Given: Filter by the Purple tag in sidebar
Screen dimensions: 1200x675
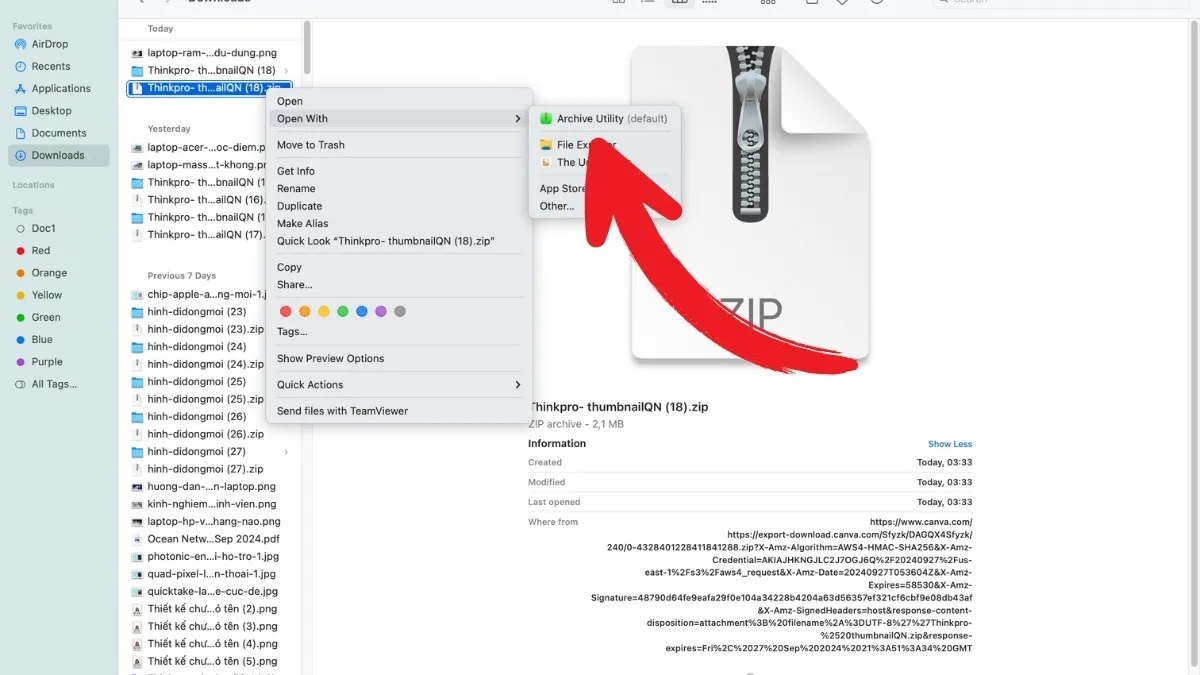Looking at the screenshot, I should click(x=46, y=362).
